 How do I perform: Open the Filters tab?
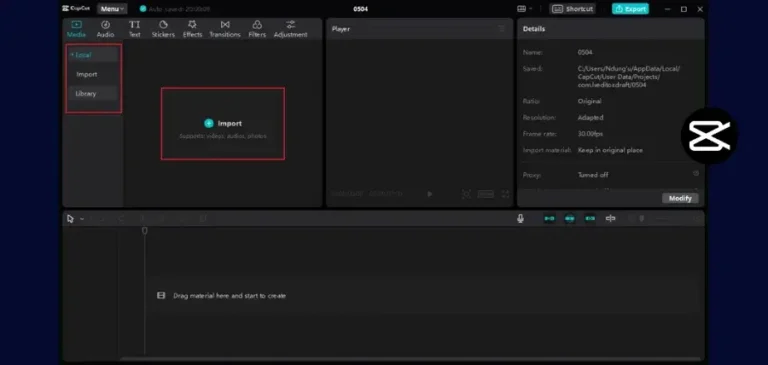click(x=257, y=29)
